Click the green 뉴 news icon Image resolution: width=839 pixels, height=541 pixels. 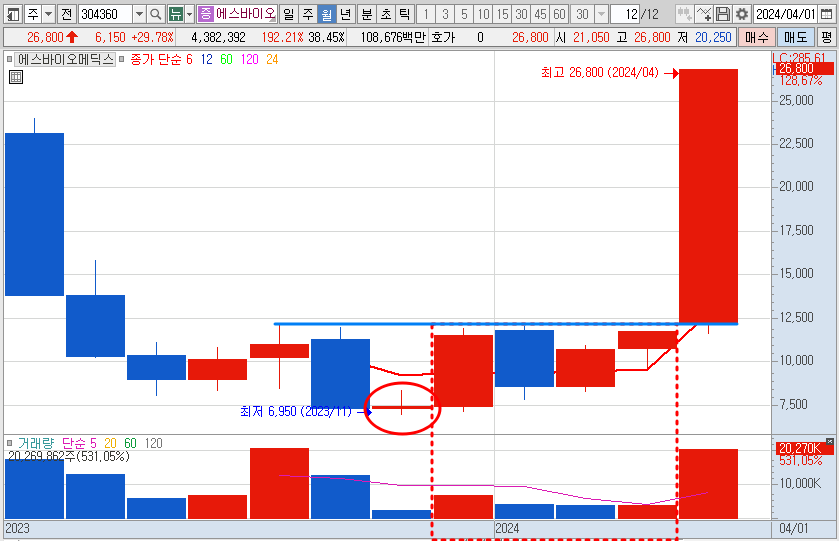175,14
